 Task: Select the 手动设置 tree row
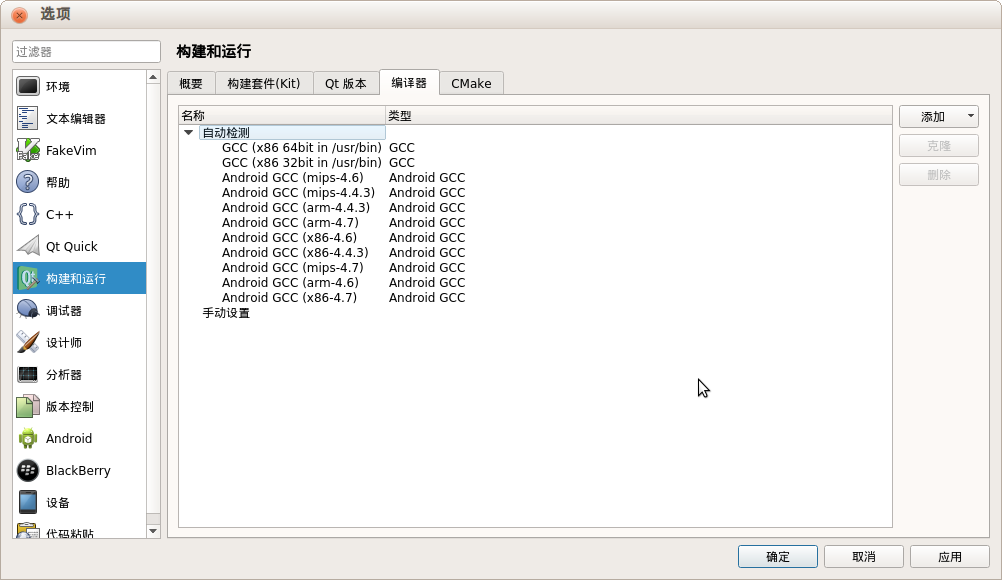pos(226,313)
